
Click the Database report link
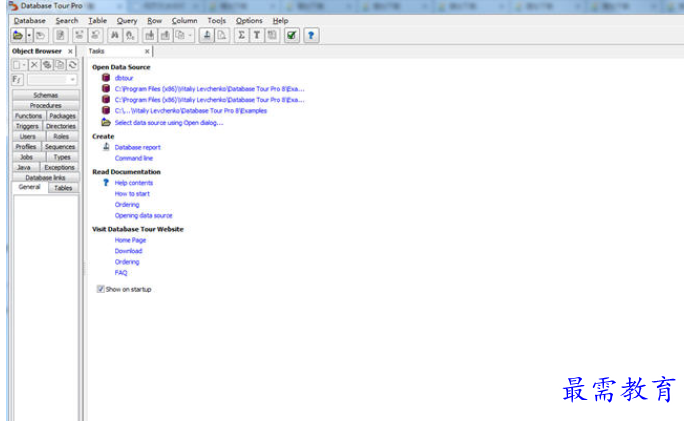[137, 147]
